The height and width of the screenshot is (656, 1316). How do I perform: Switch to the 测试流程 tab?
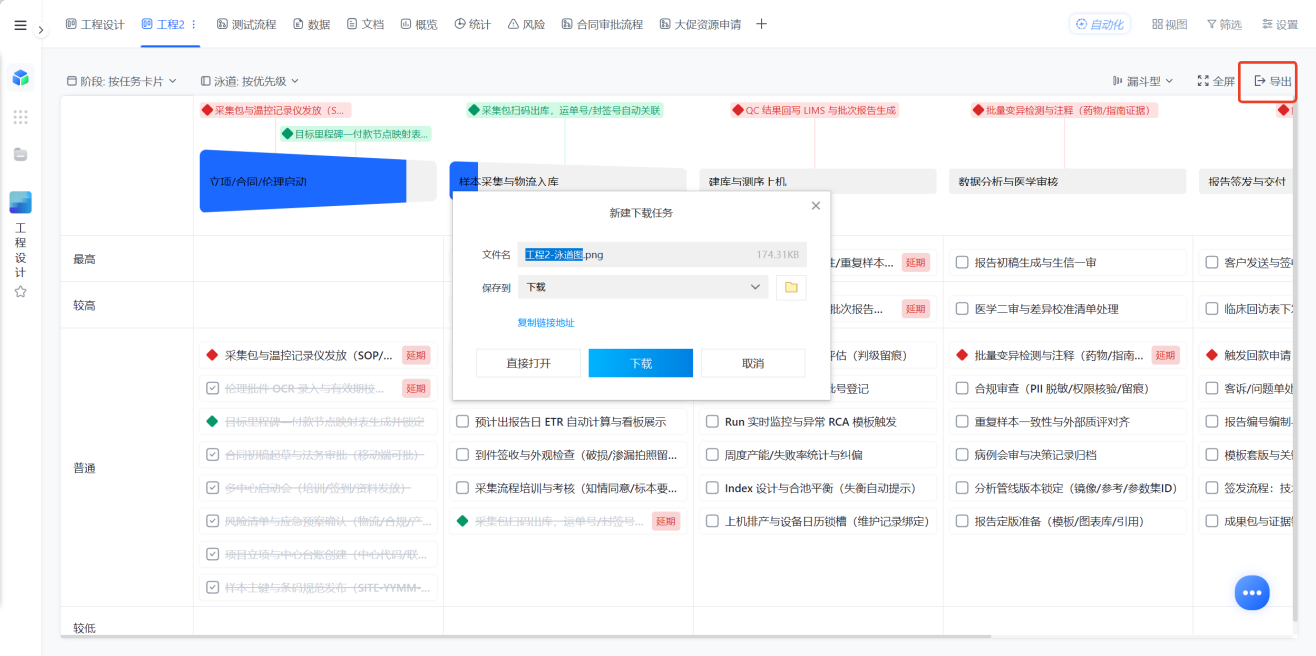(246, 24)
